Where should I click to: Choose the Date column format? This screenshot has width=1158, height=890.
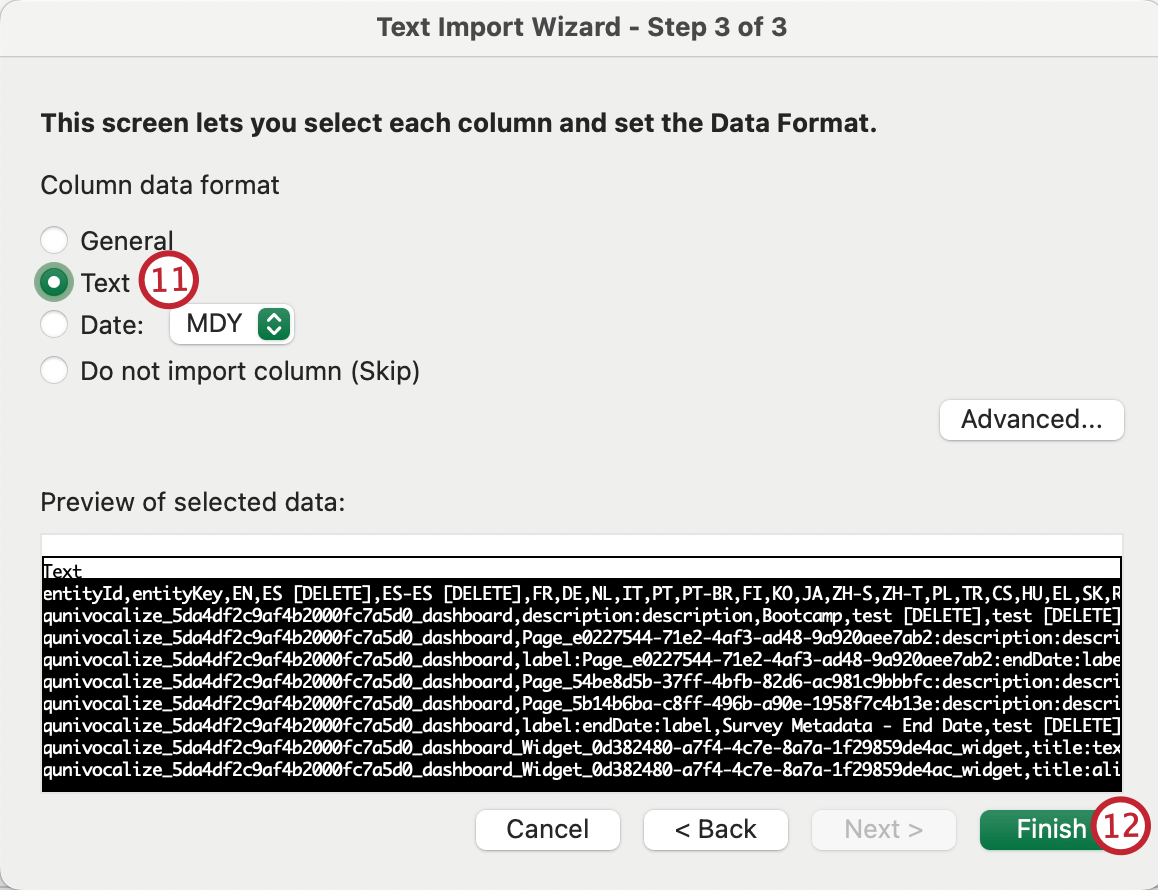(54, 324)
